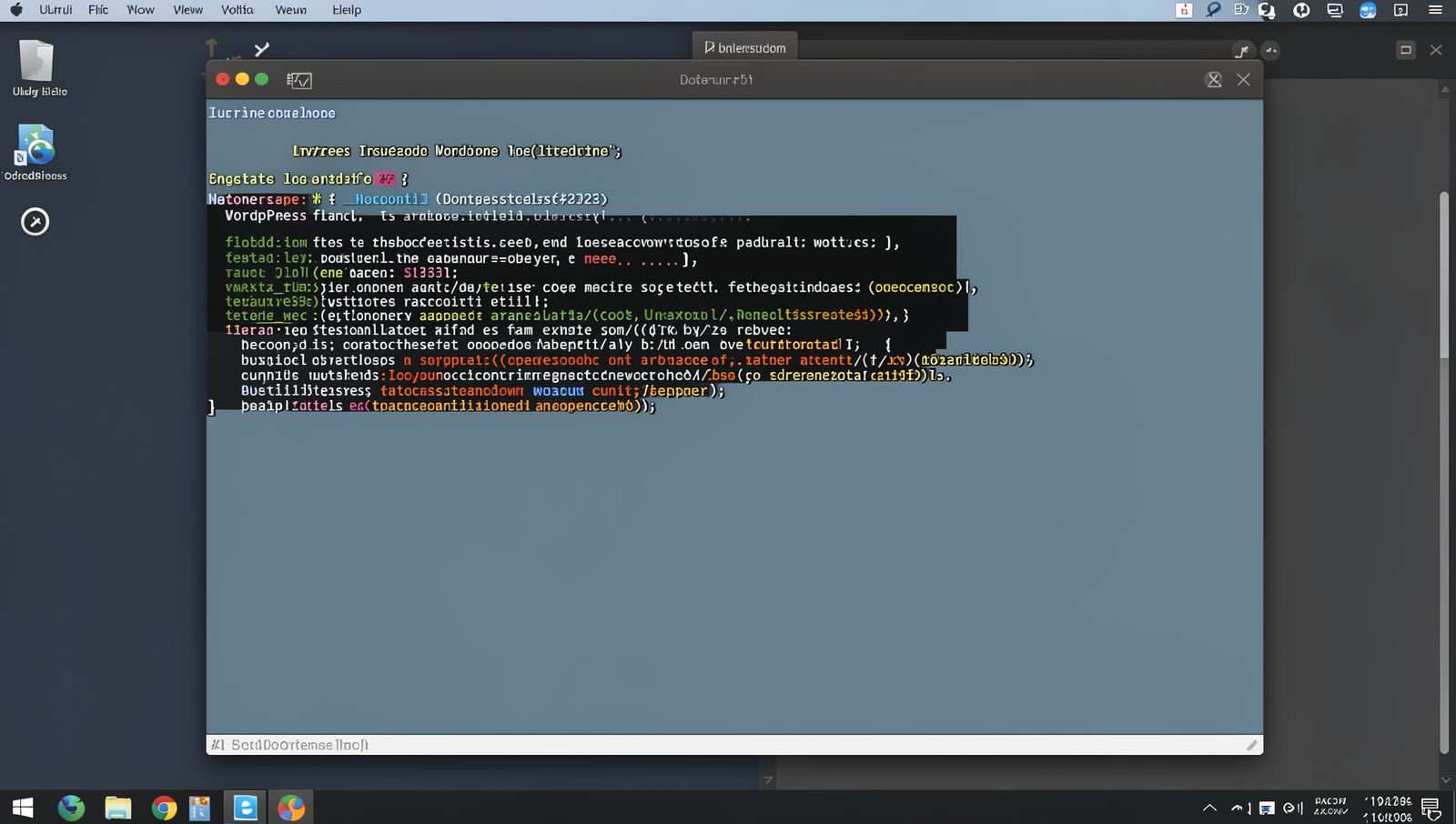Click the chat bubble icon in menu bar

pyautogui.click(x=1267, y=10)
